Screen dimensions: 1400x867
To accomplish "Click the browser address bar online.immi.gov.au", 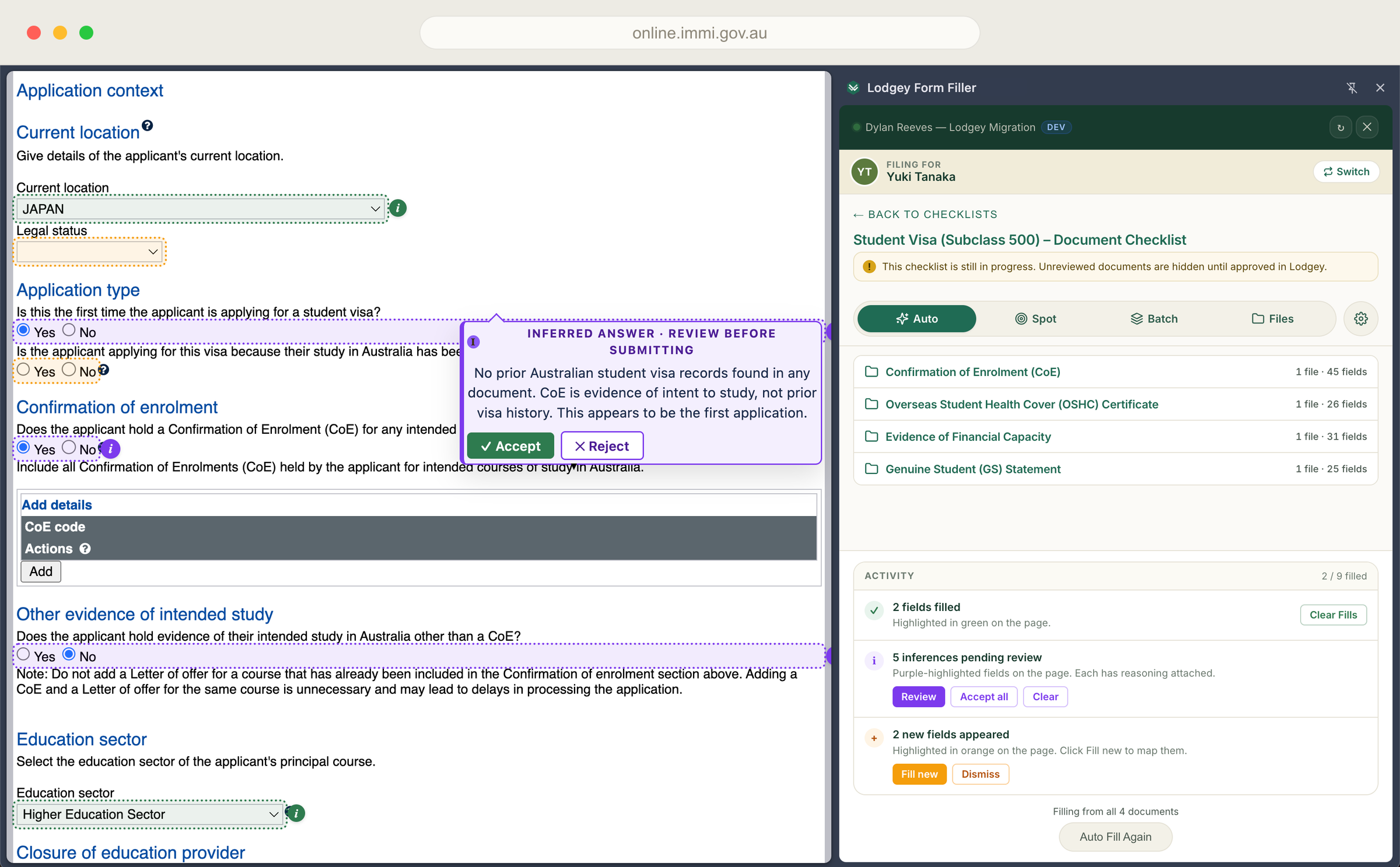I will tap(699, 33).
